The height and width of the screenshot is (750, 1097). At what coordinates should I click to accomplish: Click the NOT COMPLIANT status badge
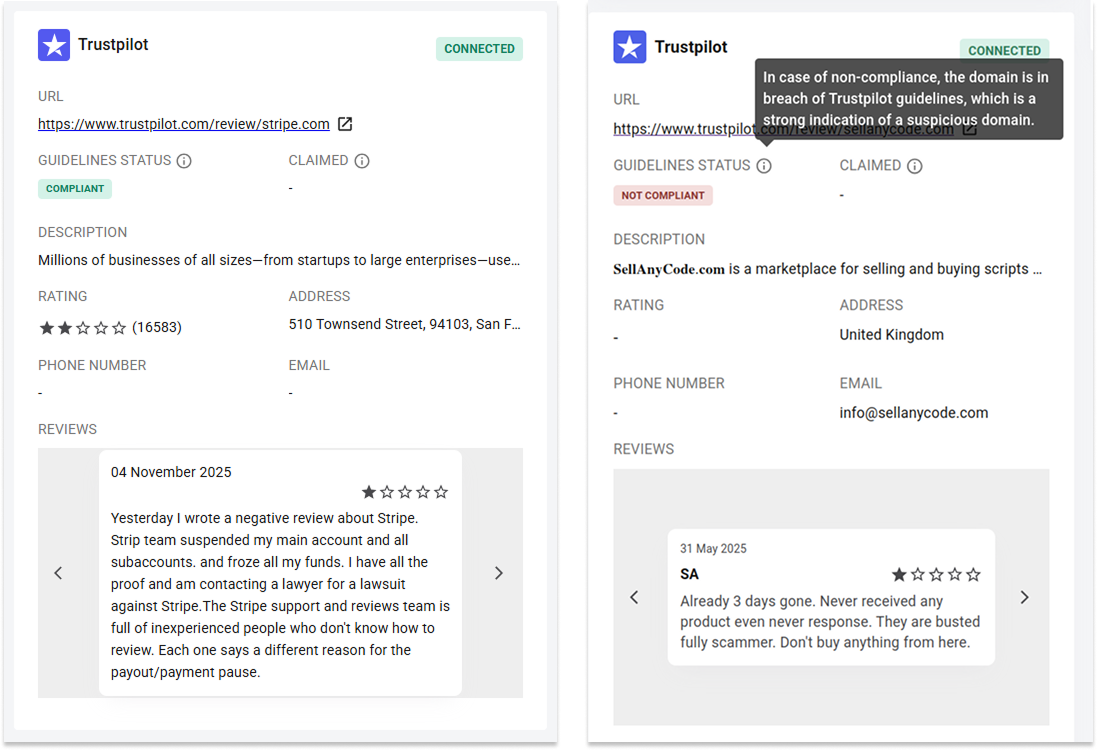tap(663, 195)
